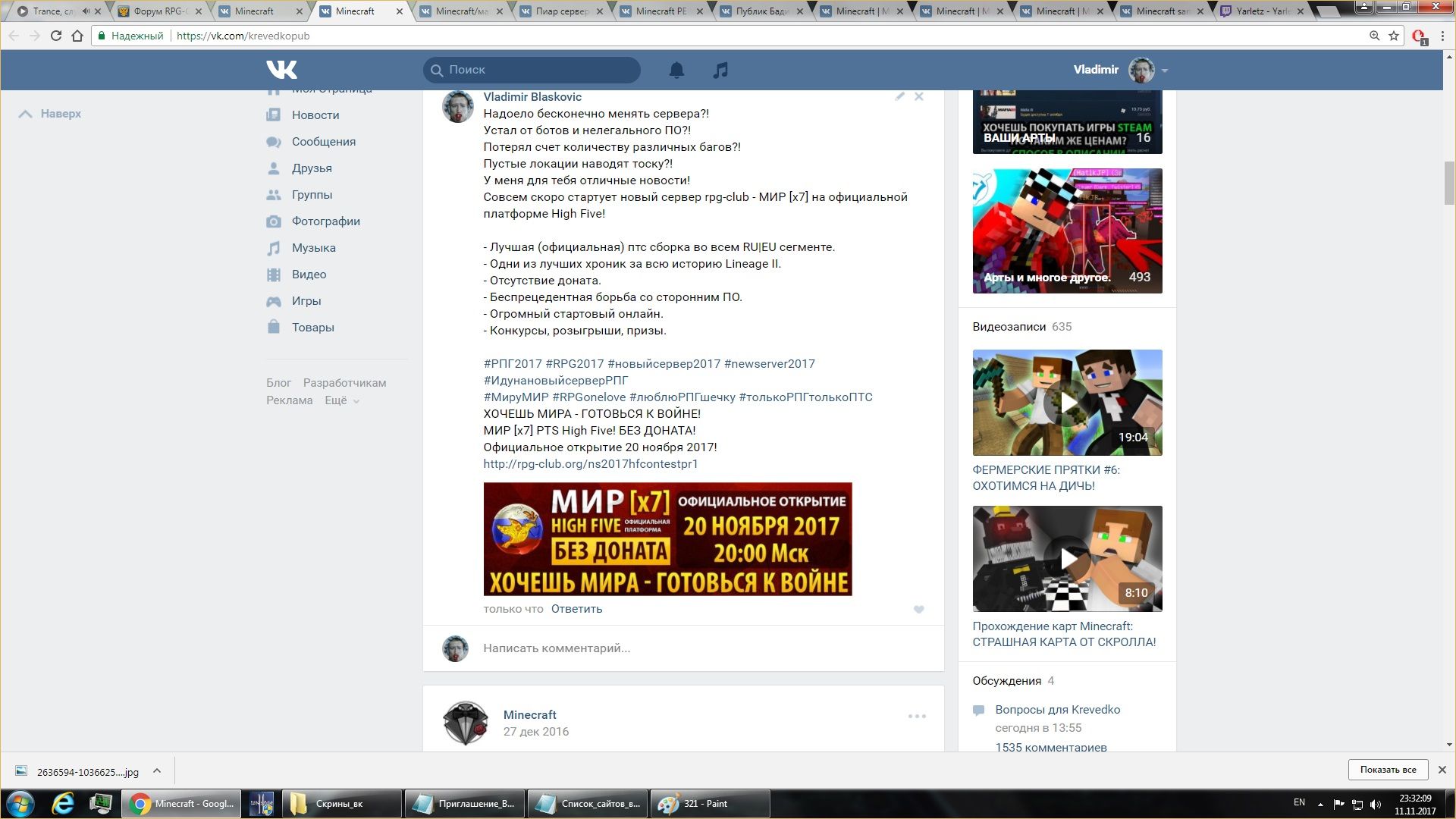Play the СТРАШНАЯ КАРТА ОТ СКРОЛЛА video
The height and width of the screenshot is (819, 1456).
pos(1067,559)
